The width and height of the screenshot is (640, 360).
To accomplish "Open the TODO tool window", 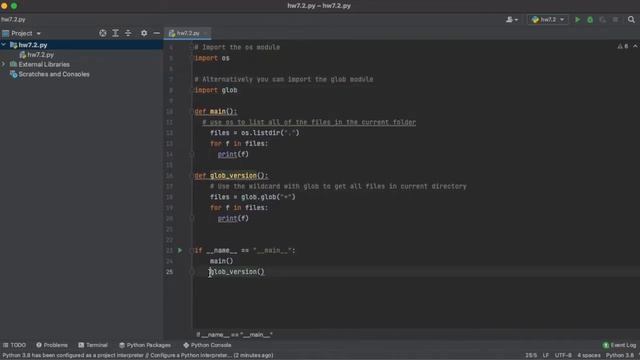I will click(x=14, y=345).
